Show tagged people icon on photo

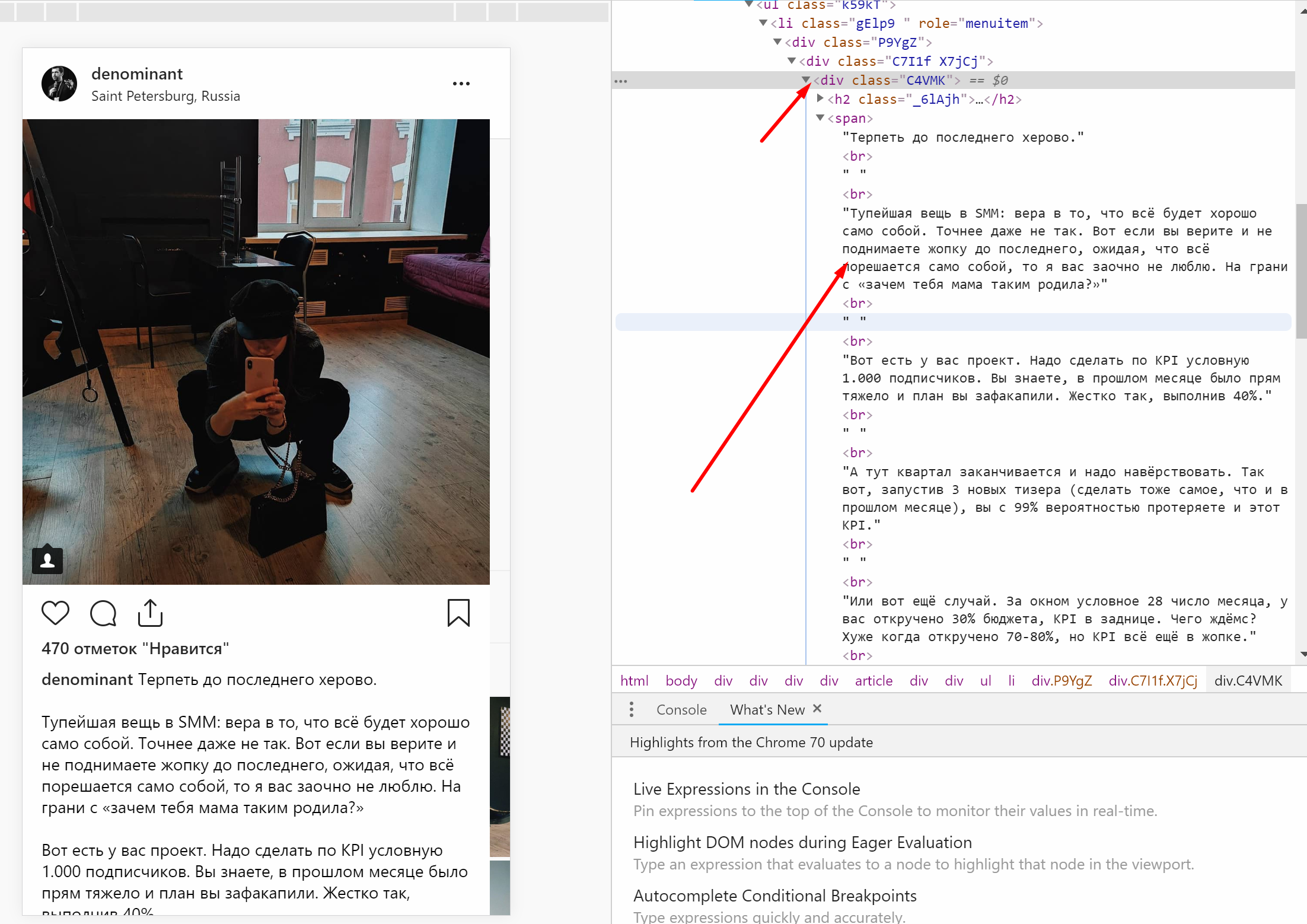pyautogui.click(x=47, y=560)
